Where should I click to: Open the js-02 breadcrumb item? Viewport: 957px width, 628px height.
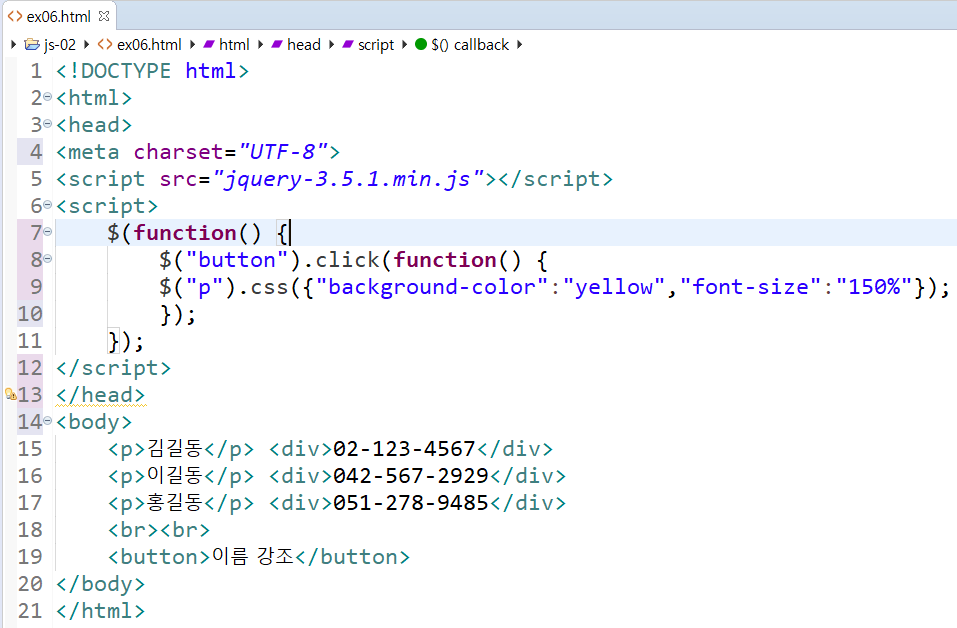pos(60,45)
